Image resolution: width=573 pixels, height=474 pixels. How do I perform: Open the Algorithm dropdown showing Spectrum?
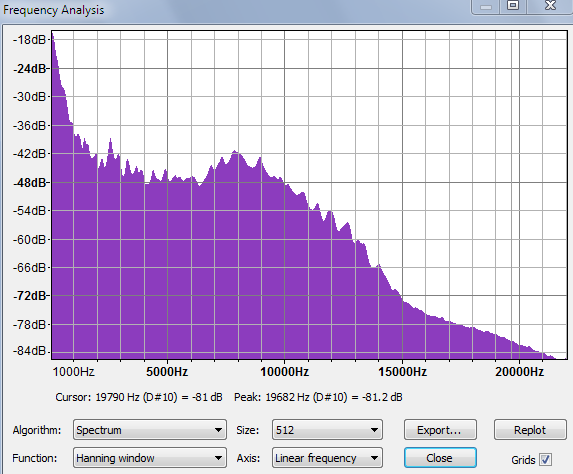150,430
